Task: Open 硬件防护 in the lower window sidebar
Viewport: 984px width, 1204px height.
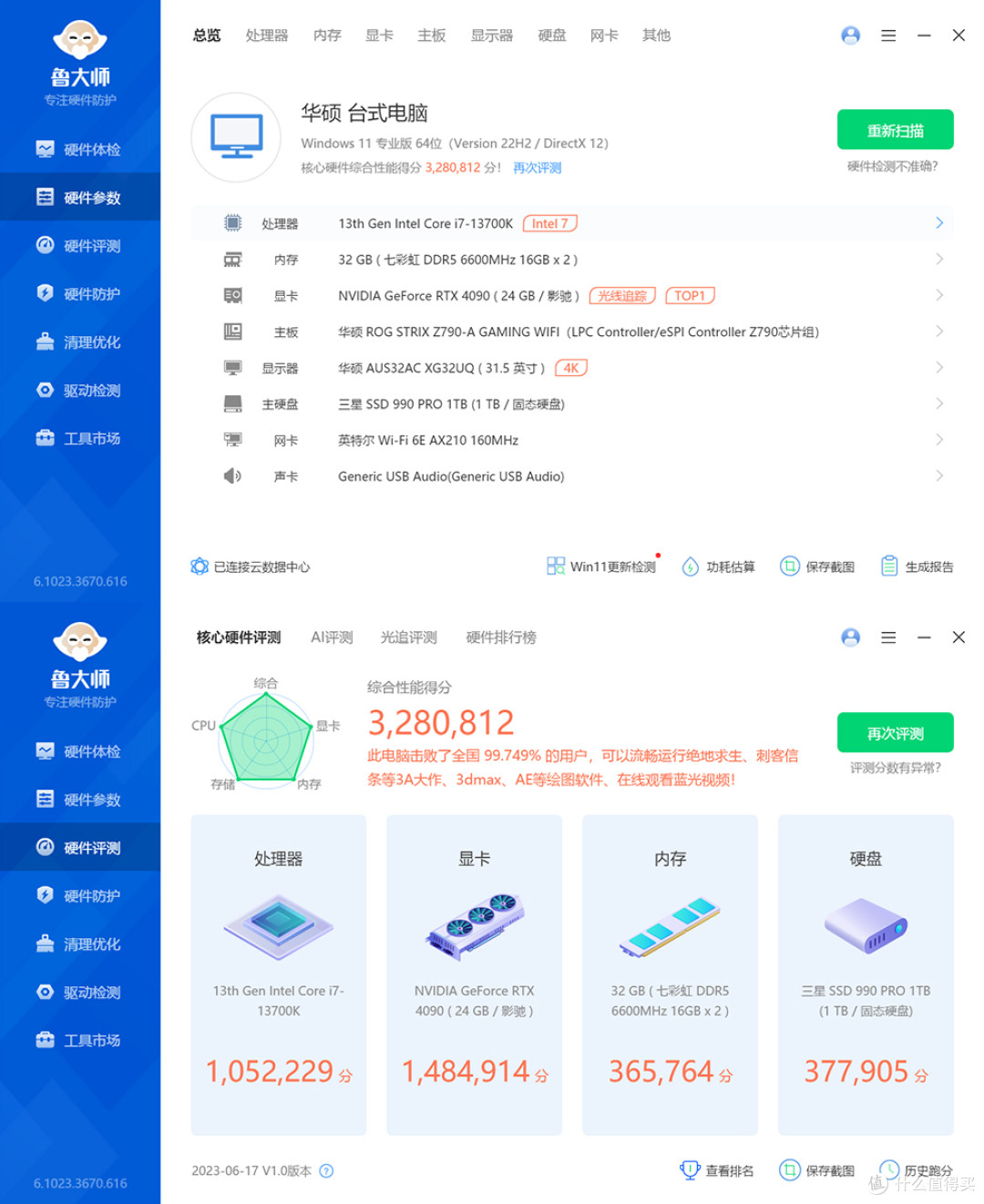Action: pos(80,896)
